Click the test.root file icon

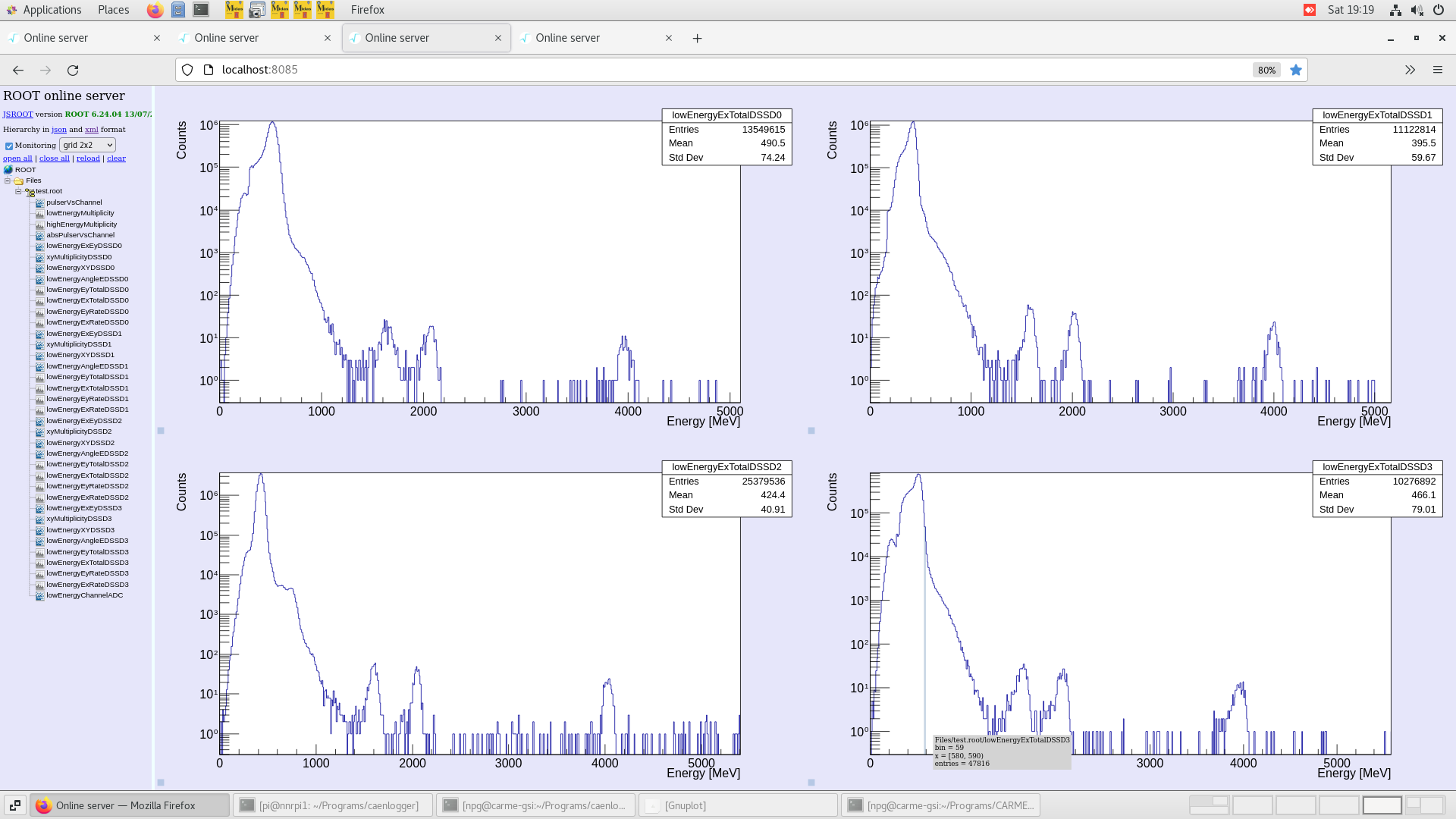point(30,192)
